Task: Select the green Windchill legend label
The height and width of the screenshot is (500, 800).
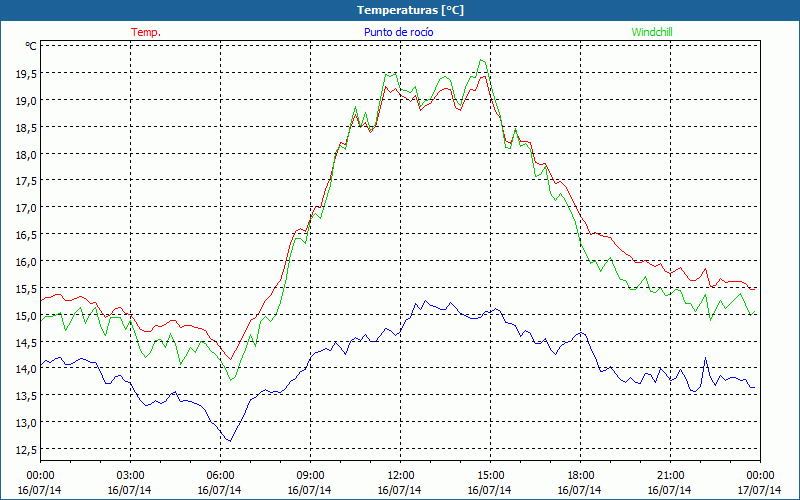Action: (652, 32)
